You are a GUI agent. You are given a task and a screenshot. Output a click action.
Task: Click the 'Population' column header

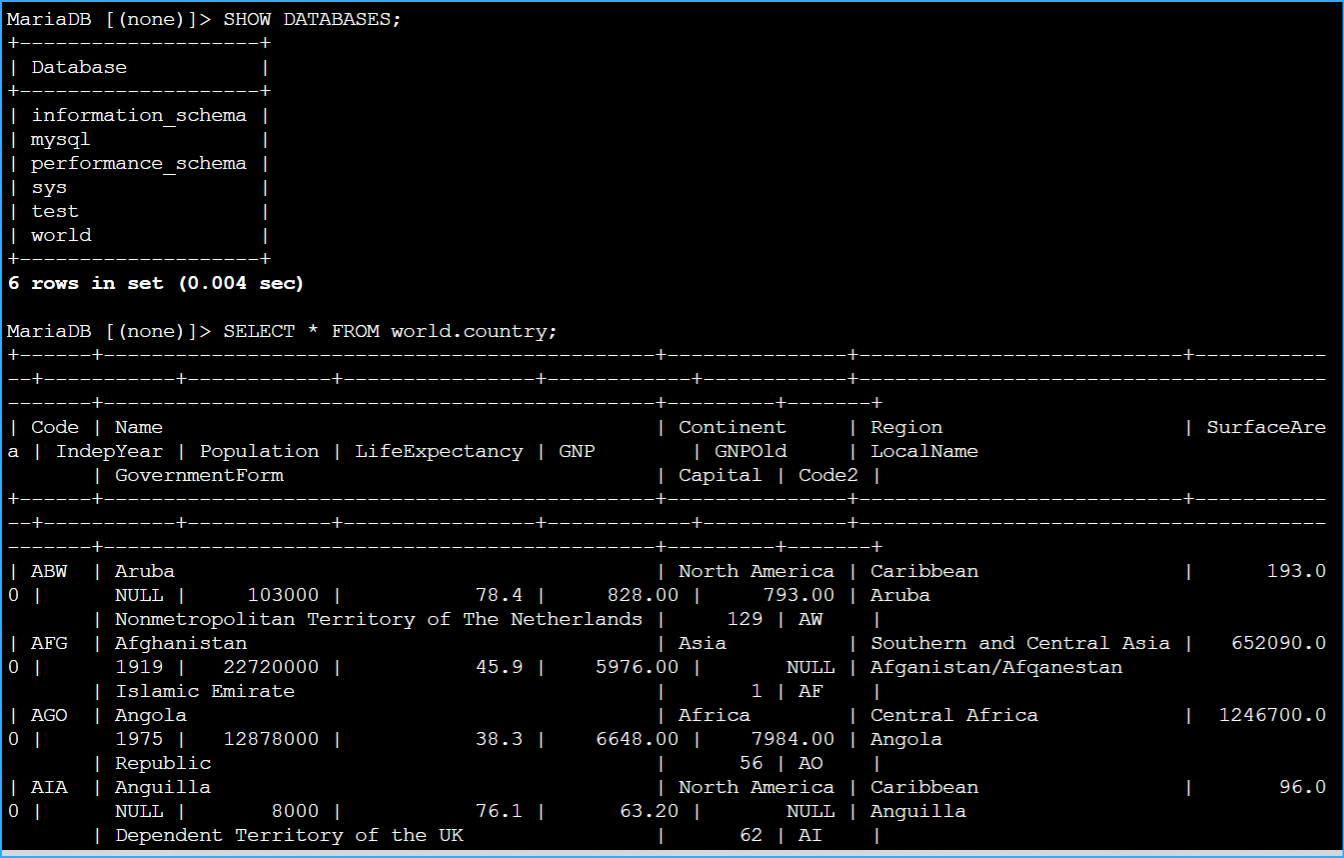click(259, 451)
